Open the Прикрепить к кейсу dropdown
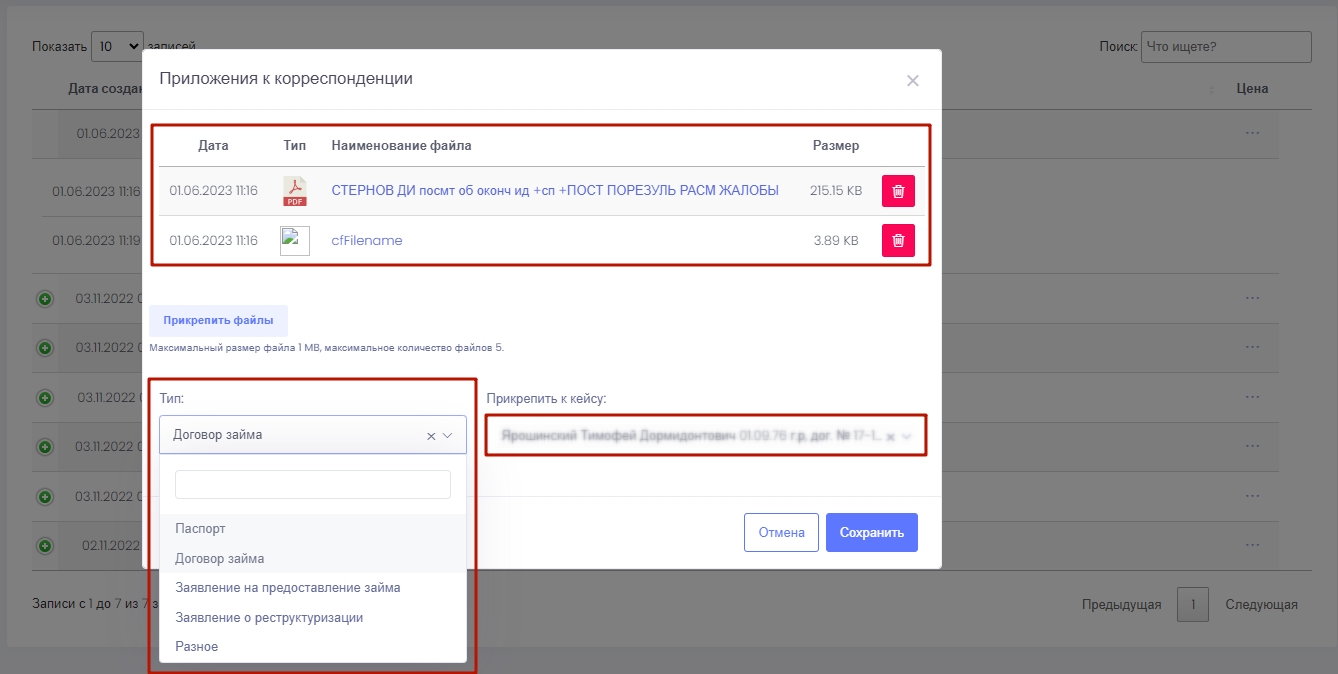The width and height of the screenshot is (1338, 674). pos(907,437)
